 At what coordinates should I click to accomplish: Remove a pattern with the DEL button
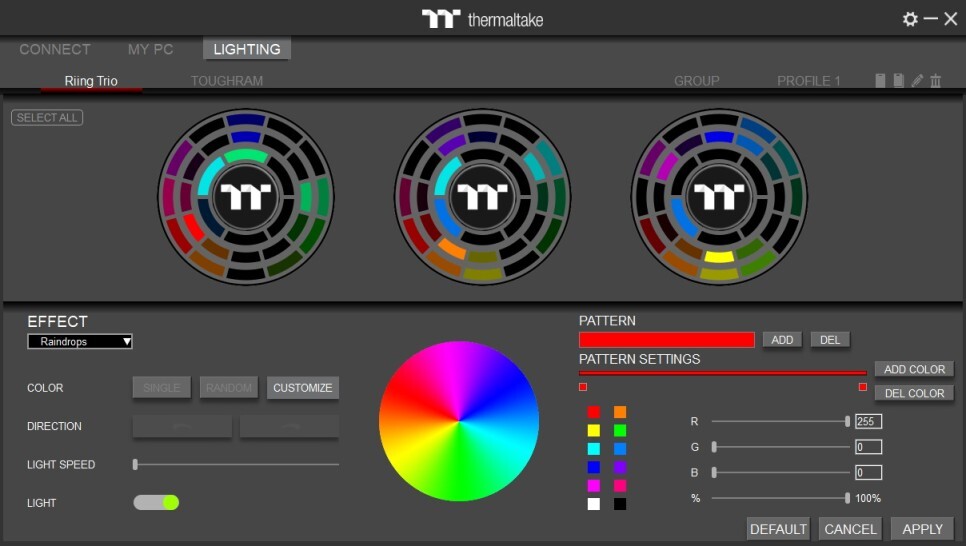[x=830, y=340]
